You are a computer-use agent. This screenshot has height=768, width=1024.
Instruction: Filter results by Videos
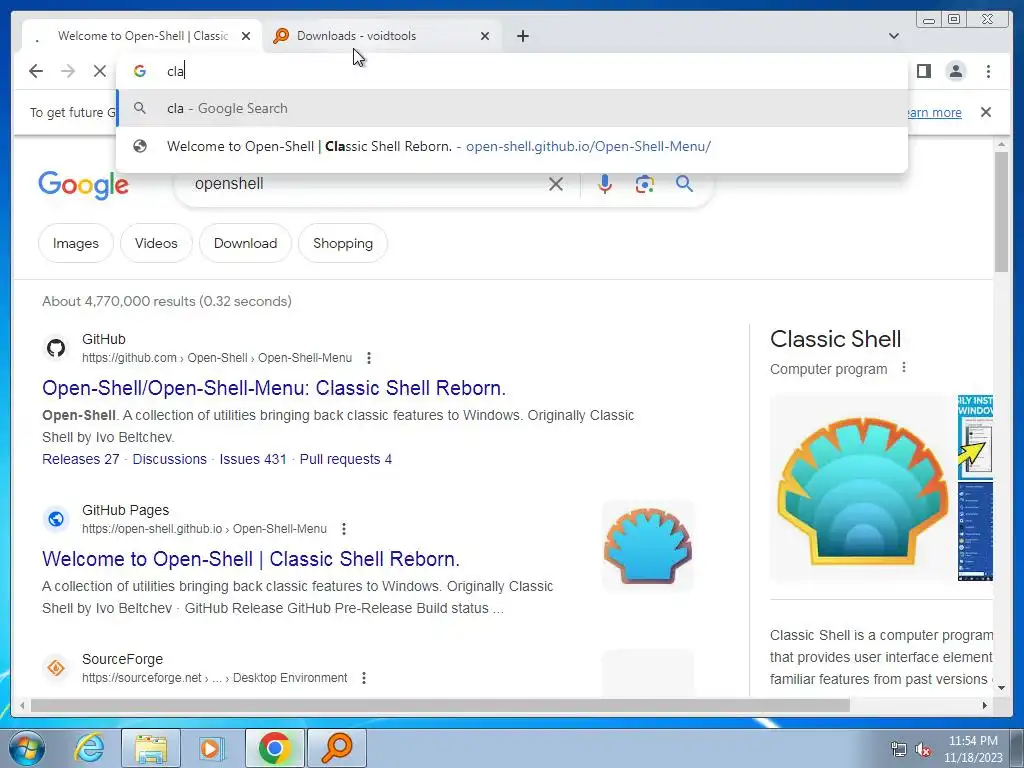[x=156, y=243]
